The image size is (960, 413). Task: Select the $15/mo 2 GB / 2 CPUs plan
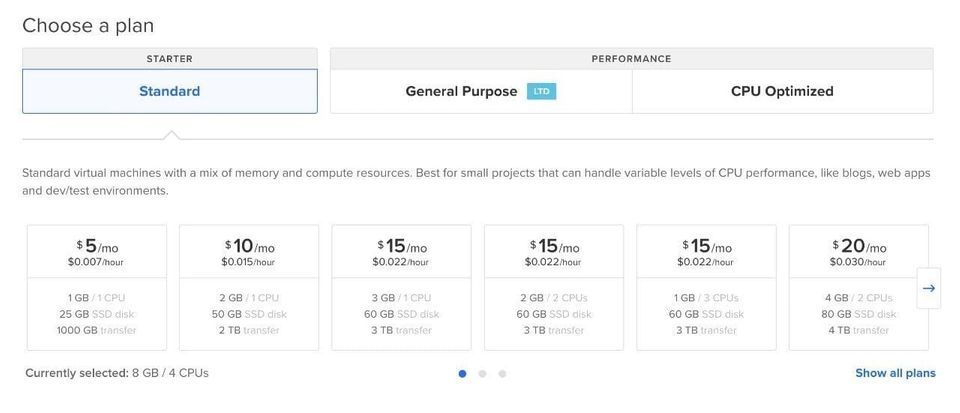pos(554,287)
